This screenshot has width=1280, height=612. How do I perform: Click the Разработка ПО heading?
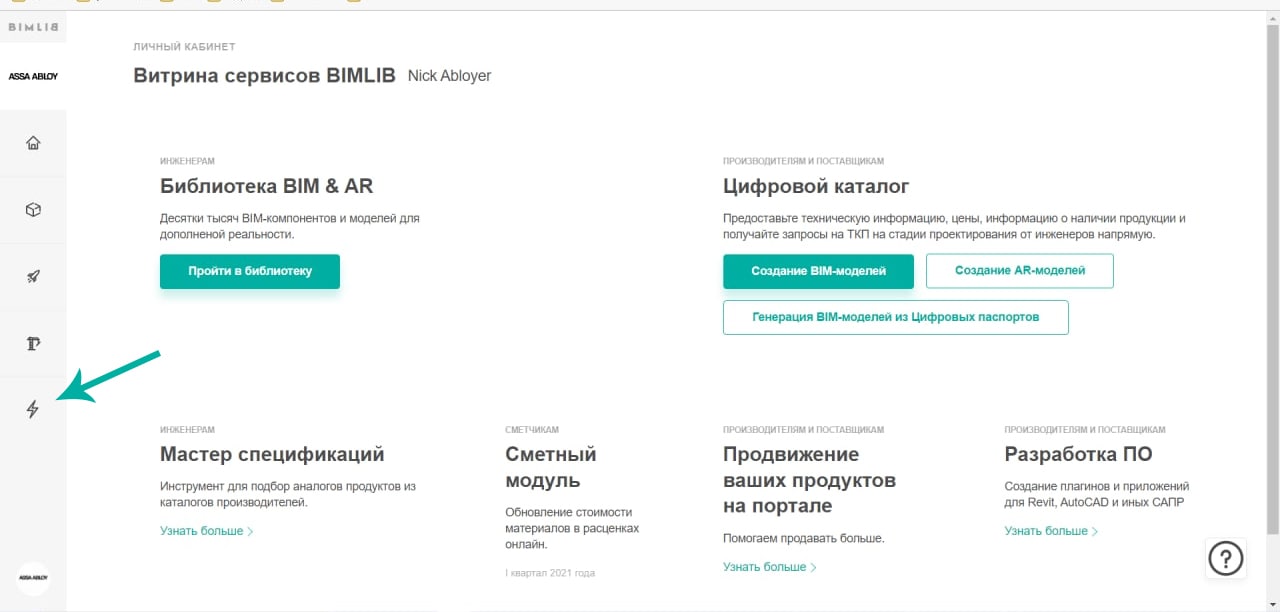point(1079,454)
